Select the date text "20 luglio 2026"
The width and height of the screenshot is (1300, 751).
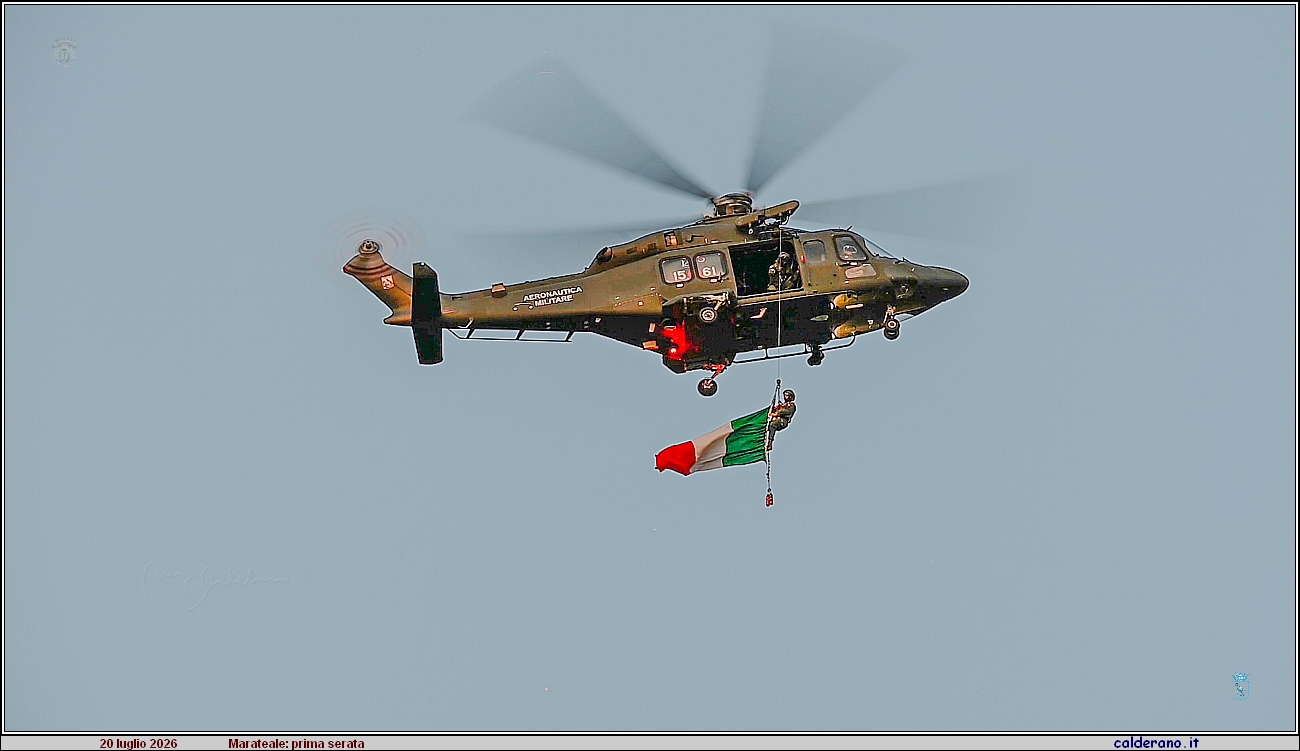138,744
